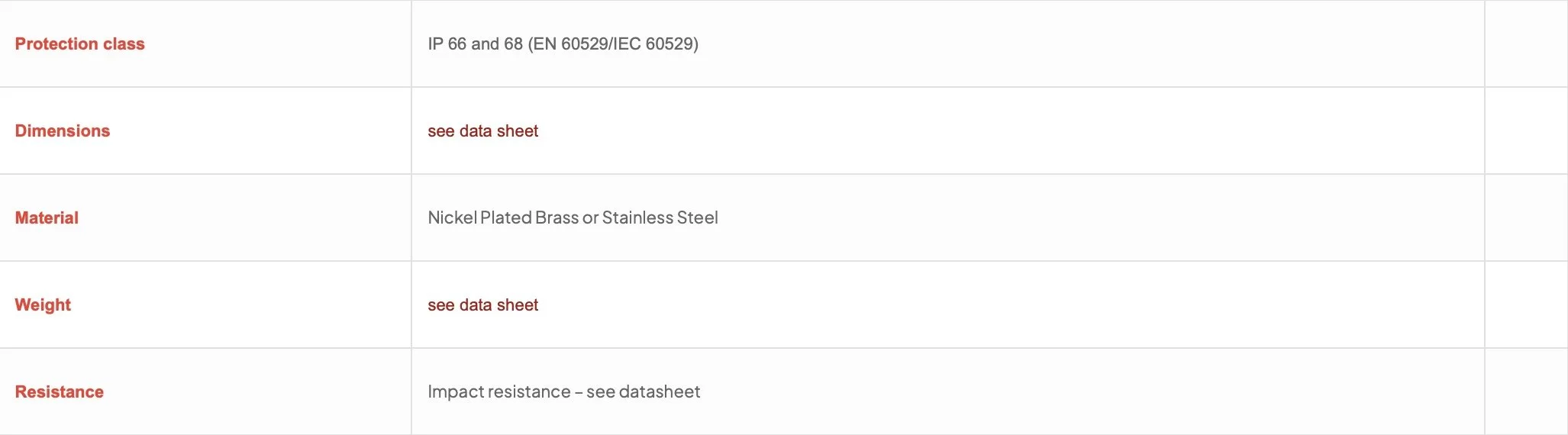Click the "Material" row label
The width and height of the screenshot is (1568, 435).
[x=47, y=218]
